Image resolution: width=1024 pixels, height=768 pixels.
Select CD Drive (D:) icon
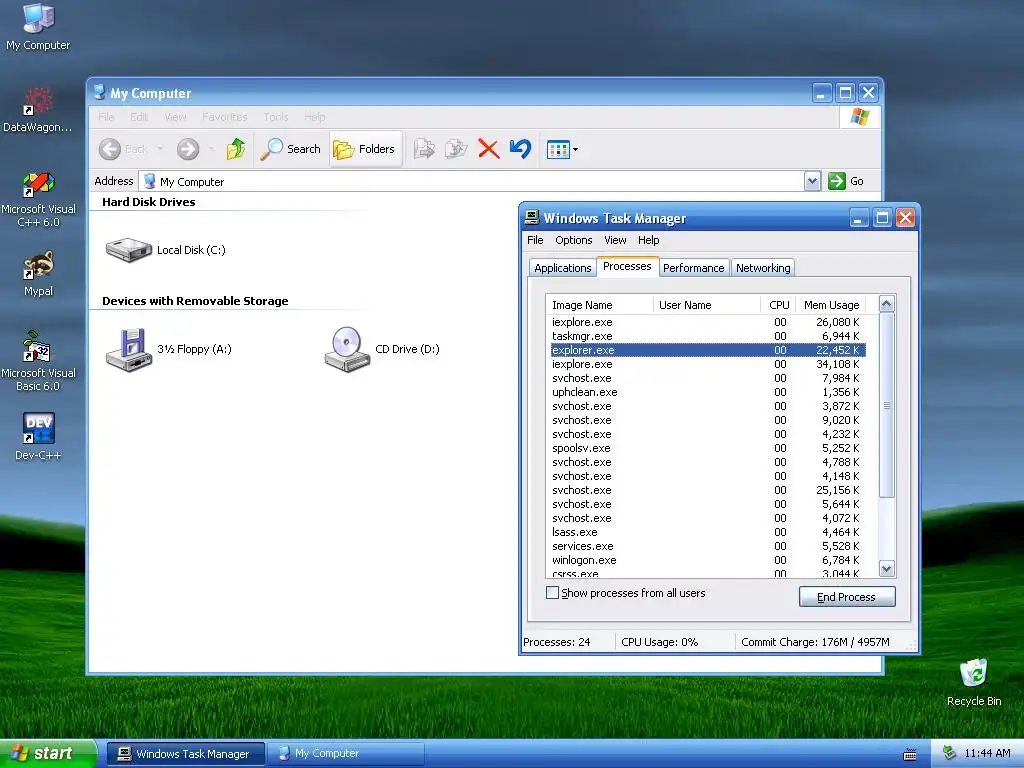pyautogui.click(x=382, y=349)
